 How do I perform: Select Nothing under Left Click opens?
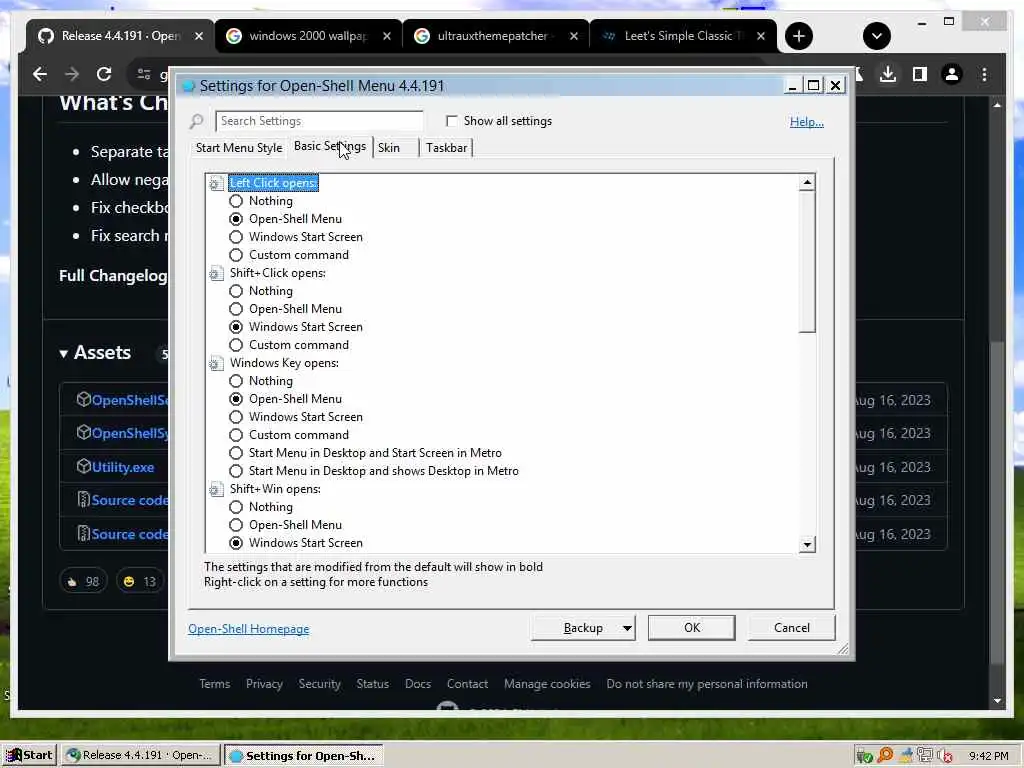click(x=236, y=201)
